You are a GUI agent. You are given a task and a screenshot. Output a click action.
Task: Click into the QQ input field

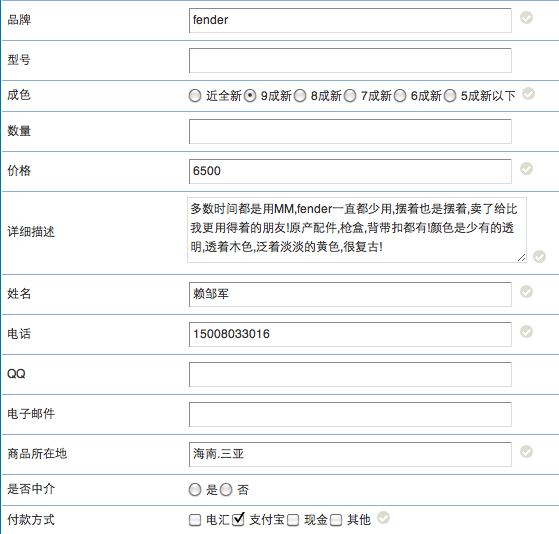[350, 374]
